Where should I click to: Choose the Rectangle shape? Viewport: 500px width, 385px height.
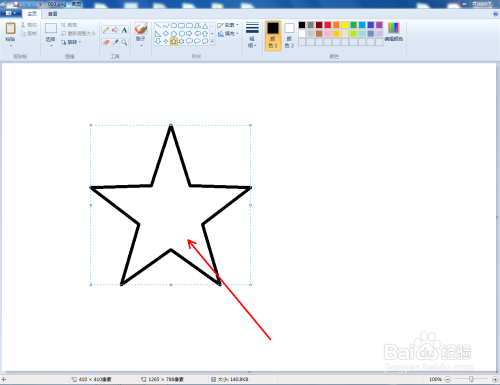coord(181,26)
